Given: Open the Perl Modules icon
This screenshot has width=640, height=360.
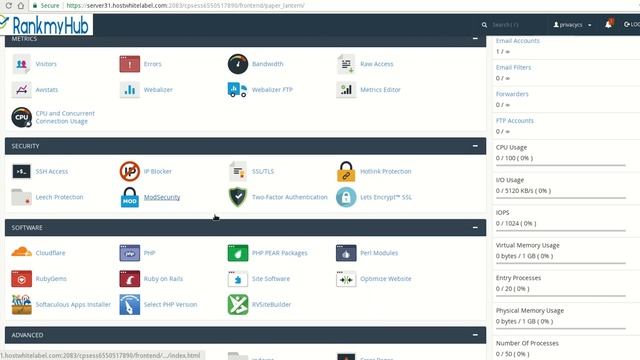Looking at the screenshot, I should tap(346, 253).
